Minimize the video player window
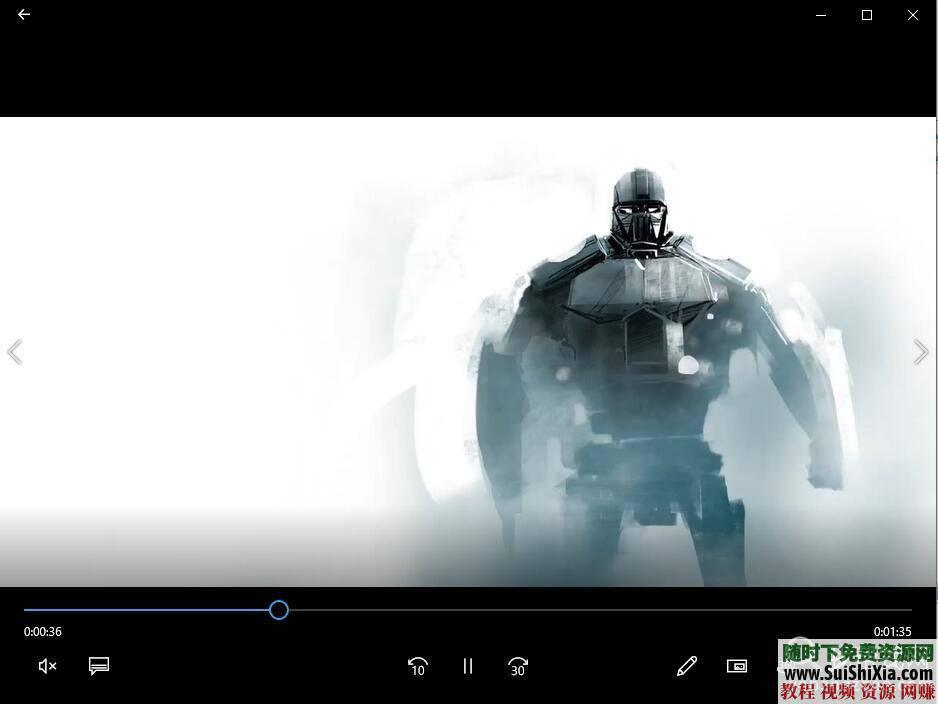Screen dimensions: 938x704 coord(821,15)
